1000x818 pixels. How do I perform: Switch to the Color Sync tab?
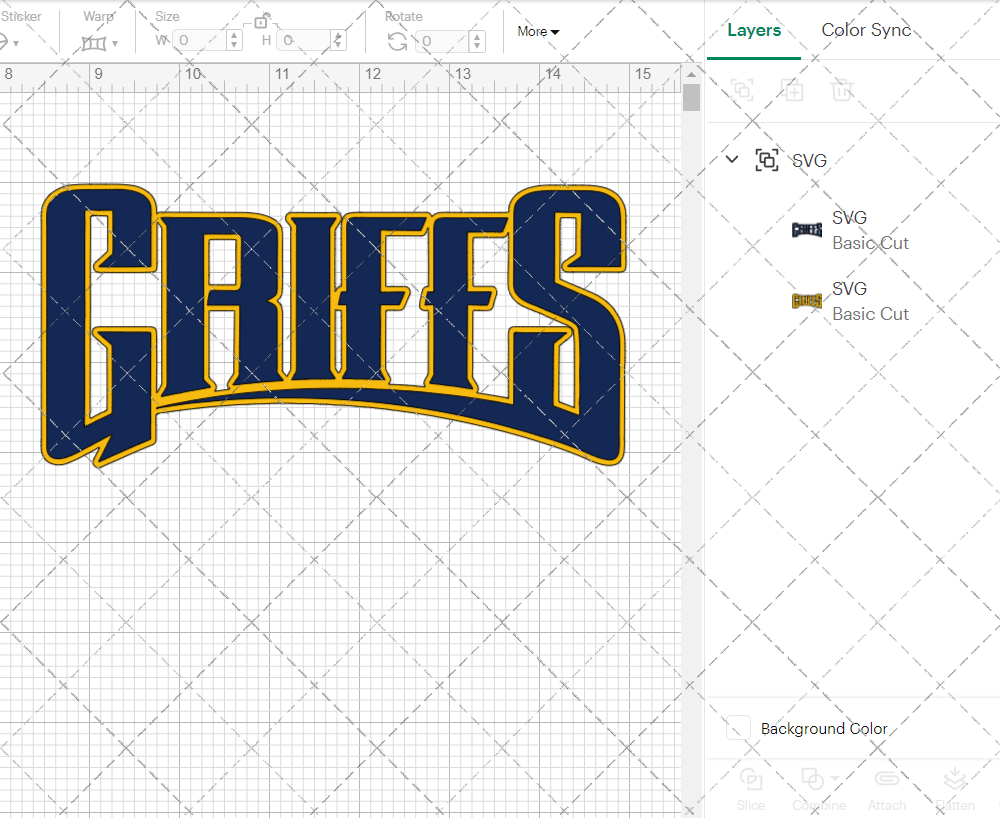pos(866,30)
